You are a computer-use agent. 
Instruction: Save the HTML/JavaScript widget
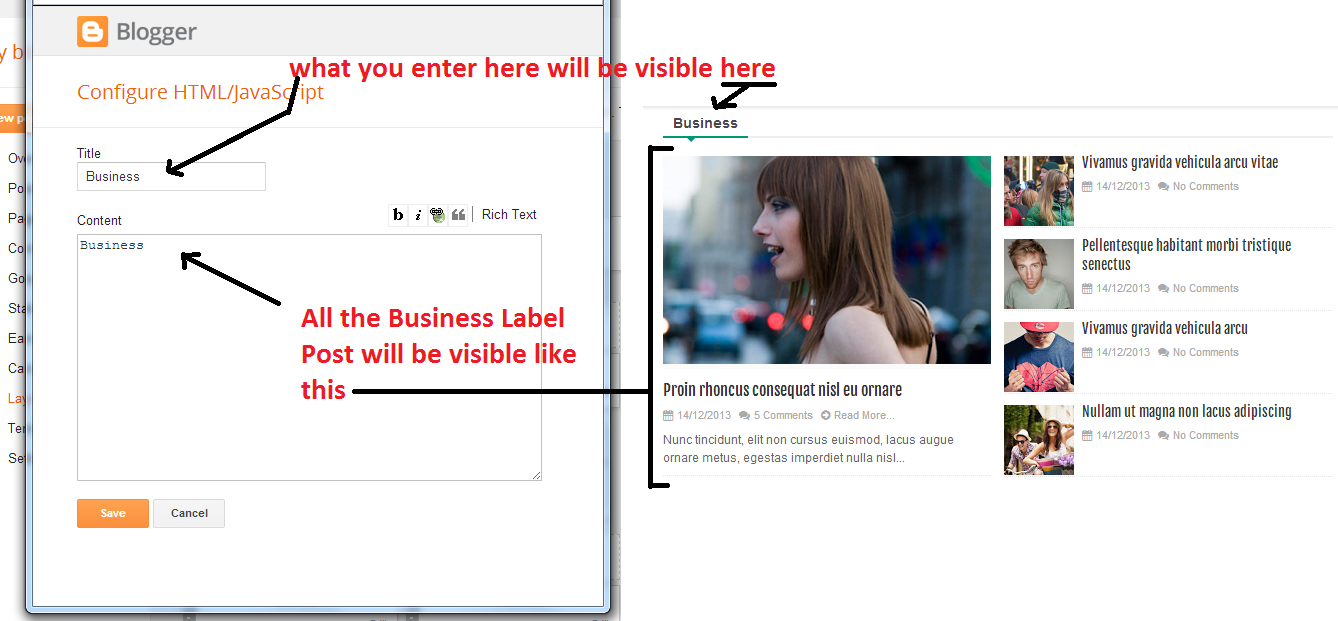tap(113, 513)
